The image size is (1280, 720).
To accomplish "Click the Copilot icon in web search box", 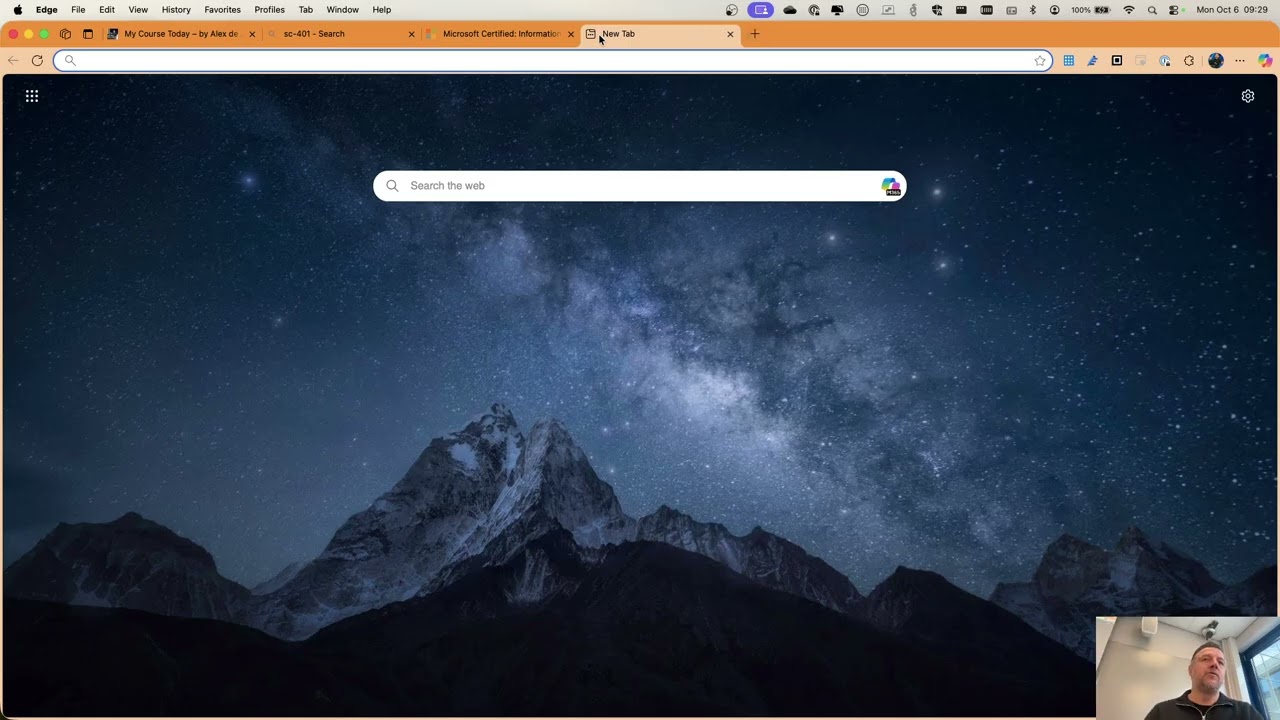I will [890, 186].
